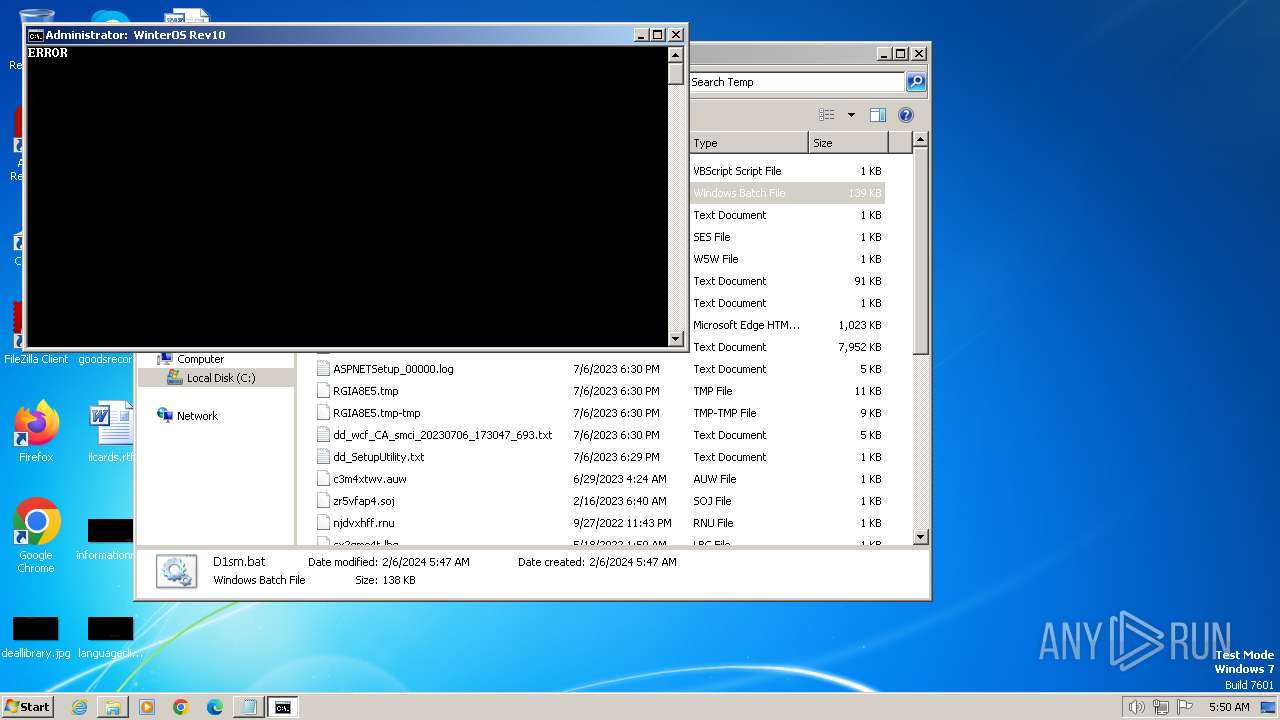Select Computer in the navigation tree

(x=200, y=359)
